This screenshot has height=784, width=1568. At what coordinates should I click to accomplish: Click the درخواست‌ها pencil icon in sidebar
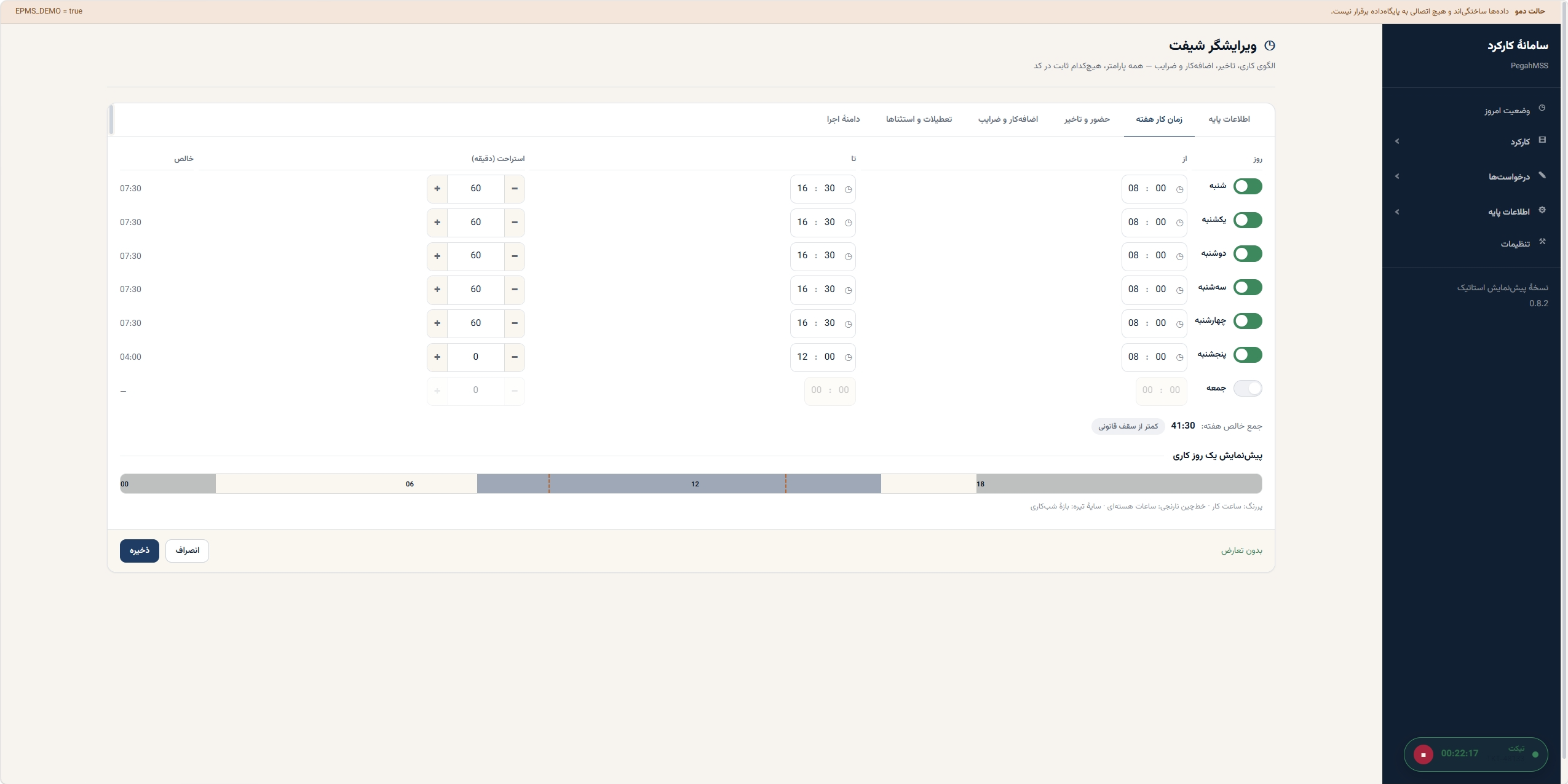point(1542,175)
